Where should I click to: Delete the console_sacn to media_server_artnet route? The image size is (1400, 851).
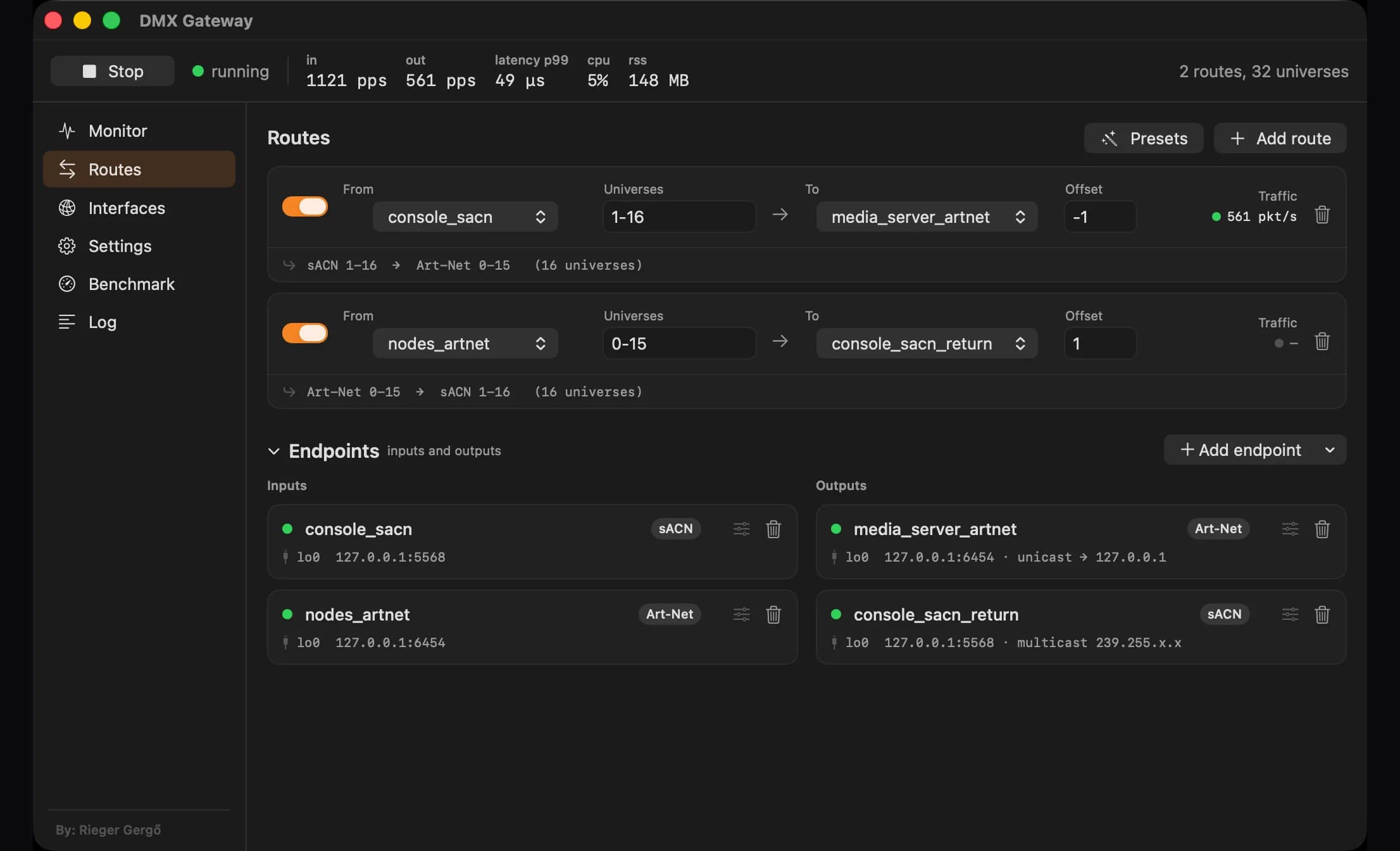tap(1322, 215)
